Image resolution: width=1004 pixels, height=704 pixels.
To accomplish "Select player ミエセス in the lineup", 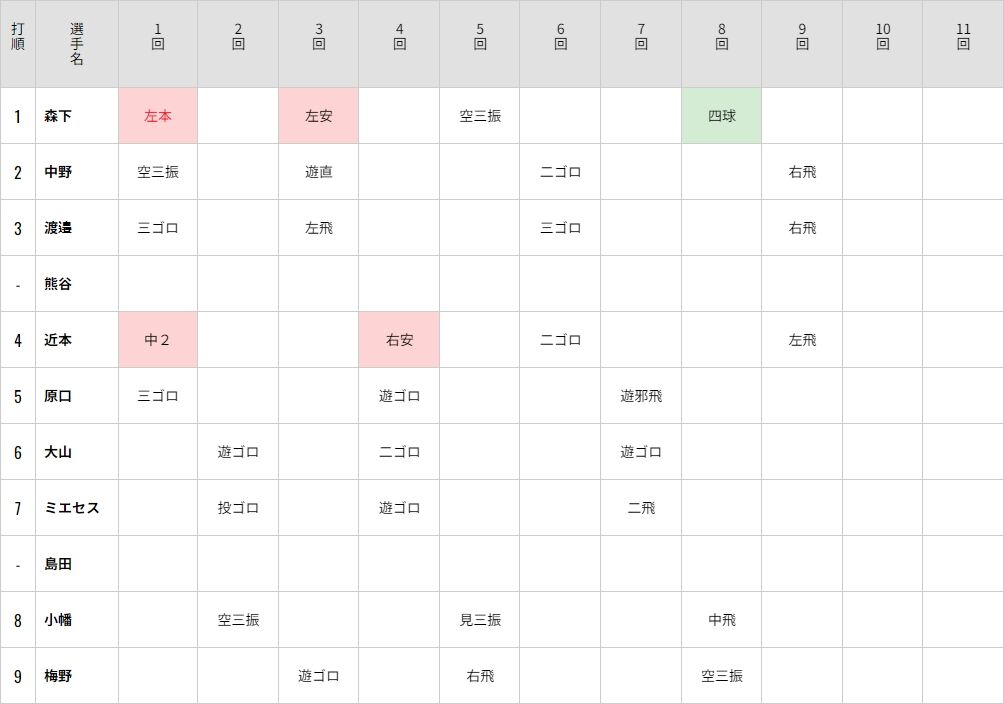I will tap(72, 508).
